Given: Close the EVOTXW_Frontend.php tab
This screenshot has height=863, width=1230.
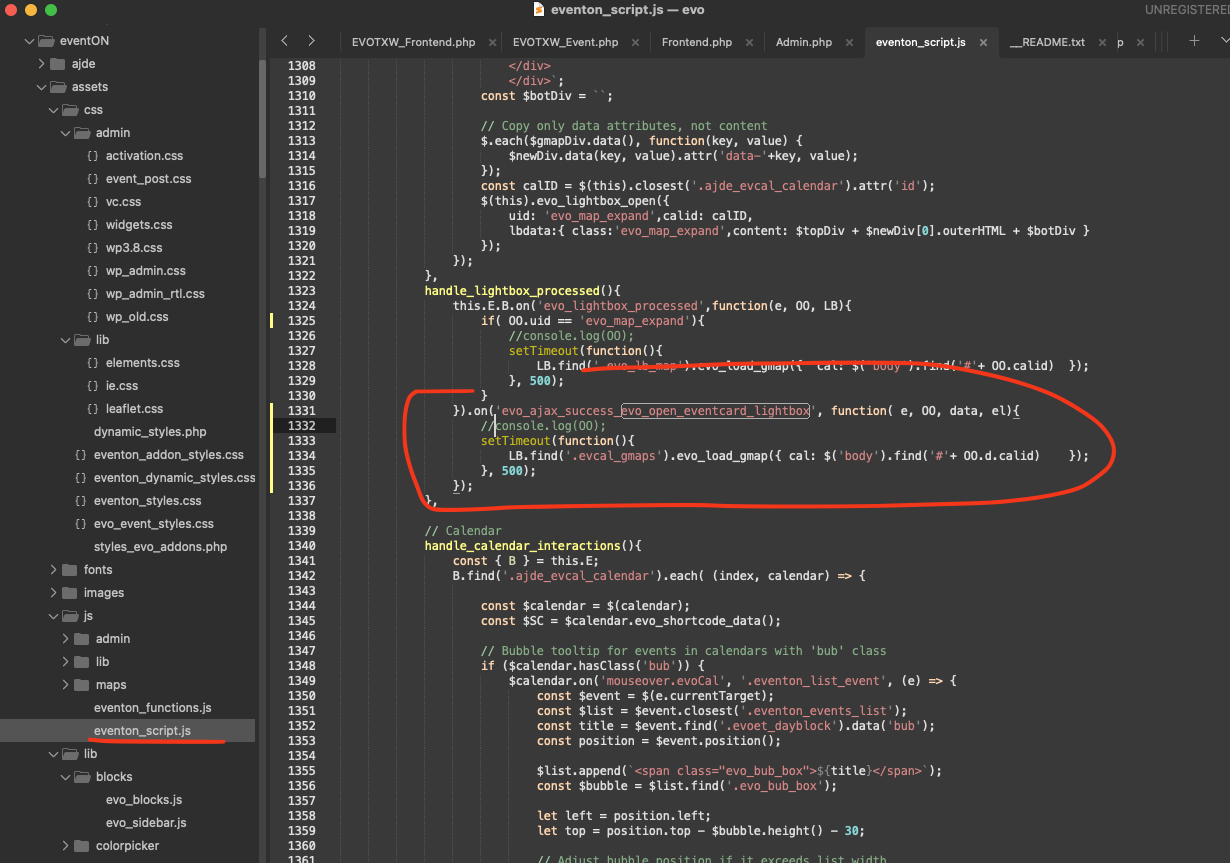Looking at the screenshot, I should (492, 43).
